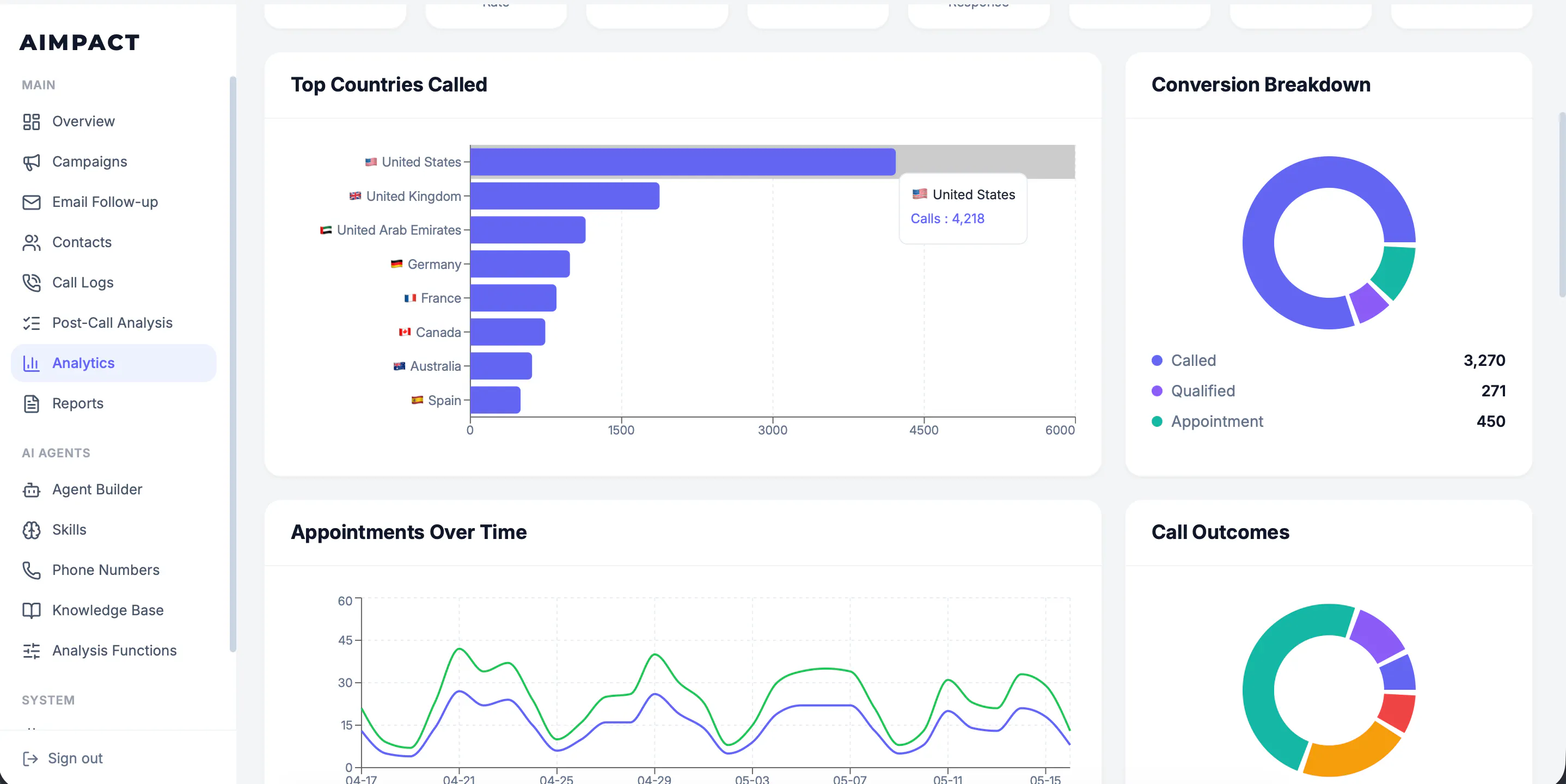Click the United States flag on chart axis

click(371, 162)
